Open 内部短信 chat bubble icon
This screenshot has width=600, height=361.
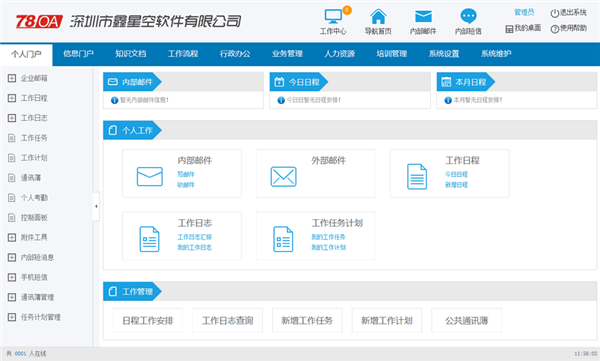pos(468,16)
